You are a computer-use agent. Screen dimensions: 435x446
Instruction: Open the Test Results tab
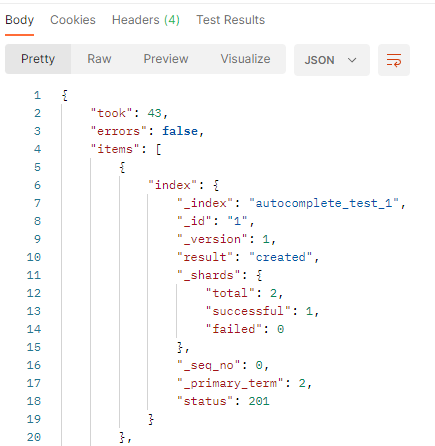tap(230, 20)
